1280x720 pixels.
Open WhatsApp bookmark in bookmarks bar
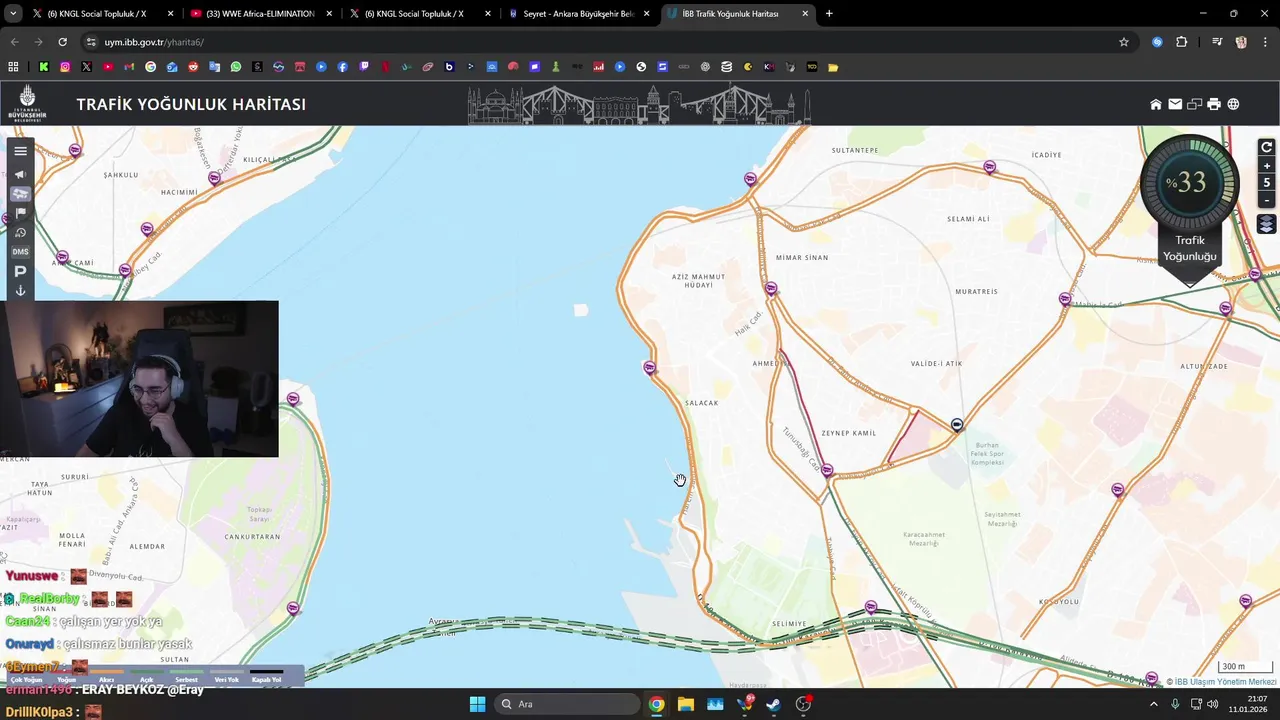pos(236,67)
